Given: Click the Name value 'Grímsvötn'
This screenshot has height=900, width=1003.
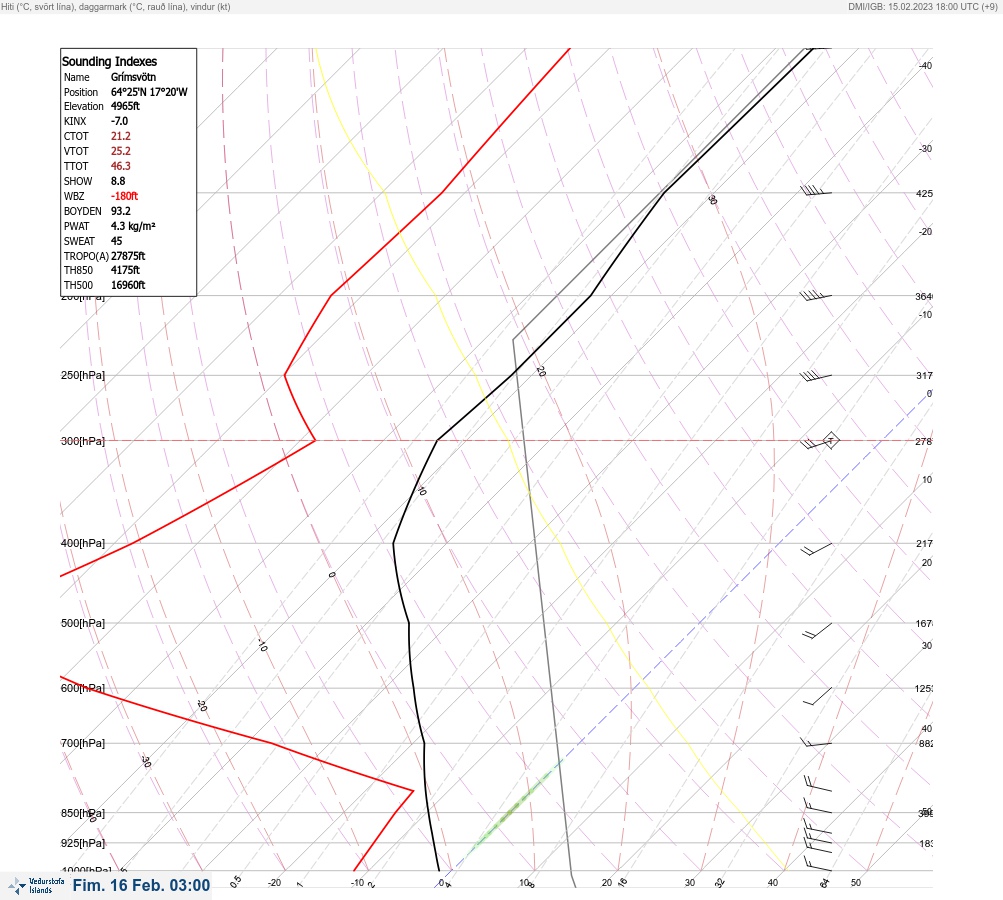Looking at the screenshot, I should pos(133,77).
